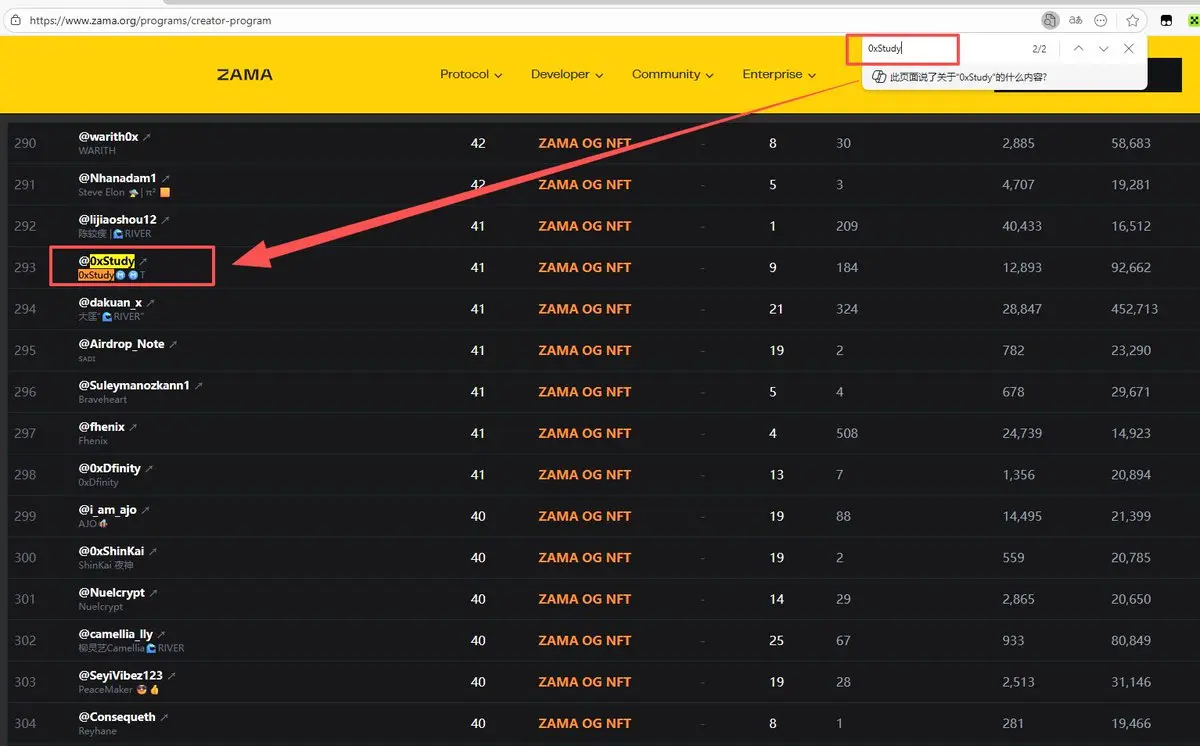Open external link icon next to @0xStudy
The image size is (1200, 746).
coord(143,261)
